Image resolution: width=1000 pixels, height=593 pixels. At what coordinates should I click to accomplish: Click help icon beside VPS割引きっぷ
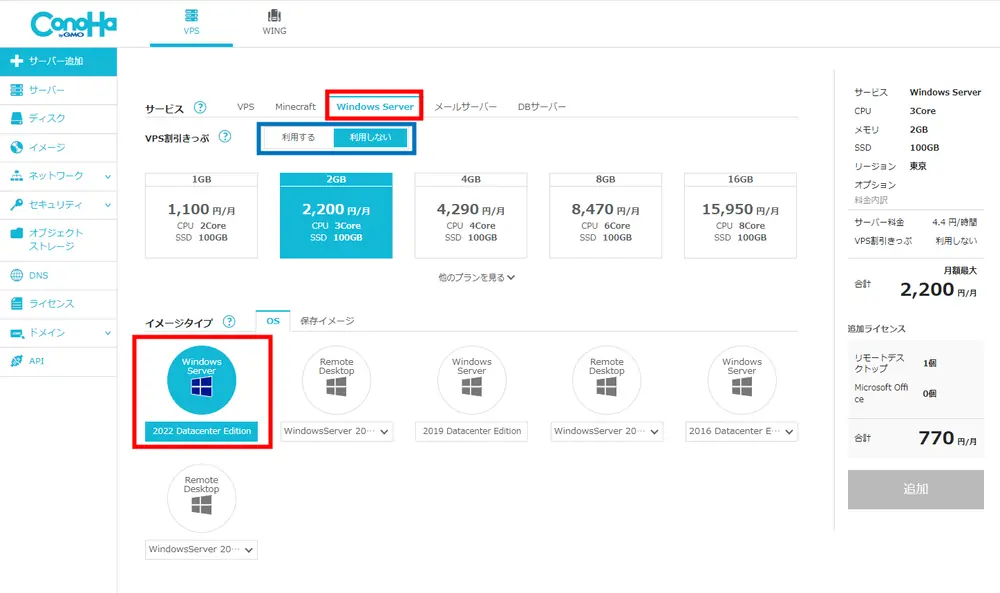(225, 137)
